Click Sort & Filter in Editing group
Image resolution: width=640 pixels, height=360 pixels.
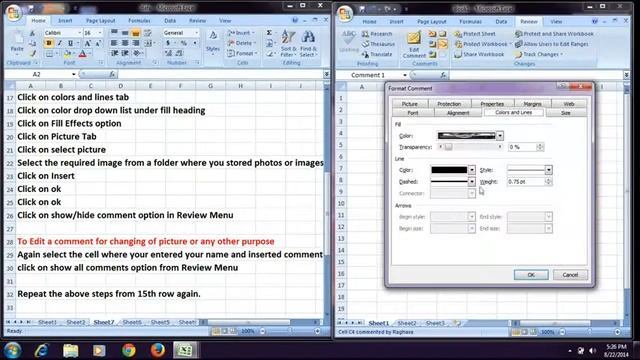pos(288,43)
